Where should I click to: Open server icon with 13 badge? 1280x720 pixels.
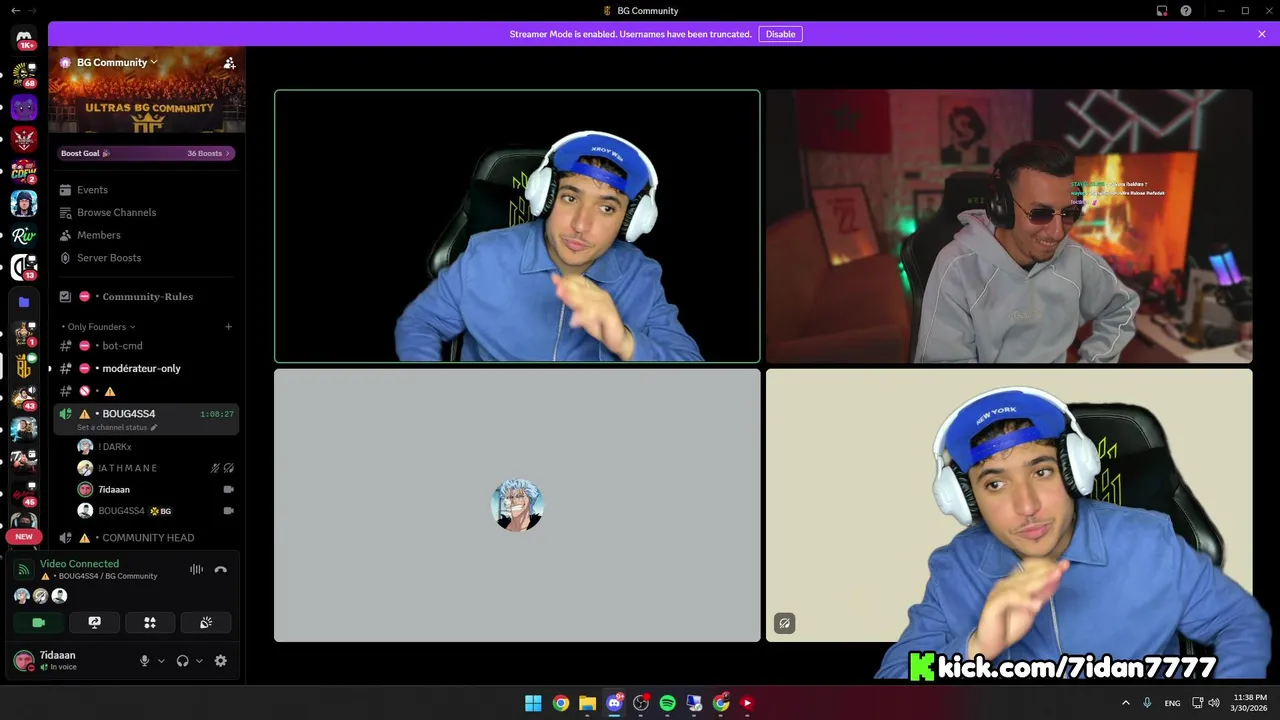click(24, 268)
